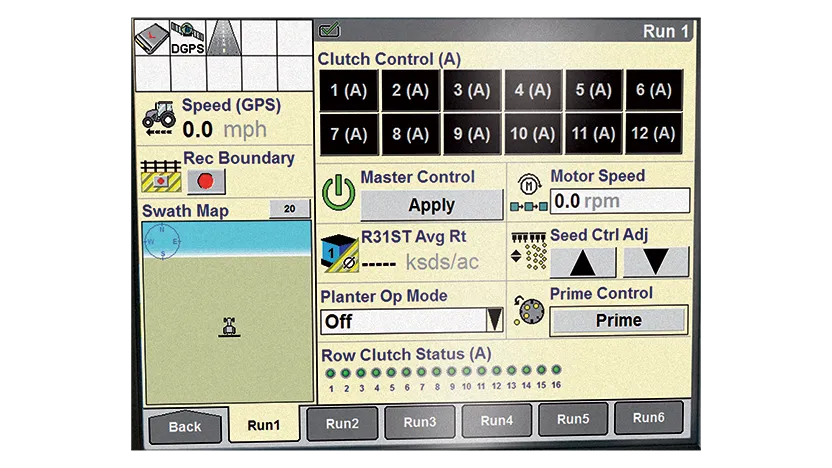832x468 pixels.
Task: Click row clutch status indicator 10
Action: [466, 371]
